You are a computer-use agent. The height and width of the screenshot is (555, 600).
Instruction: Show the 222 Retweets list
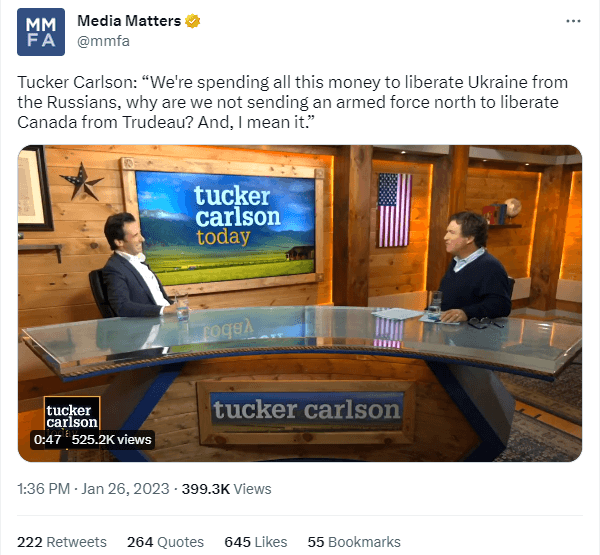pos(62,542)
